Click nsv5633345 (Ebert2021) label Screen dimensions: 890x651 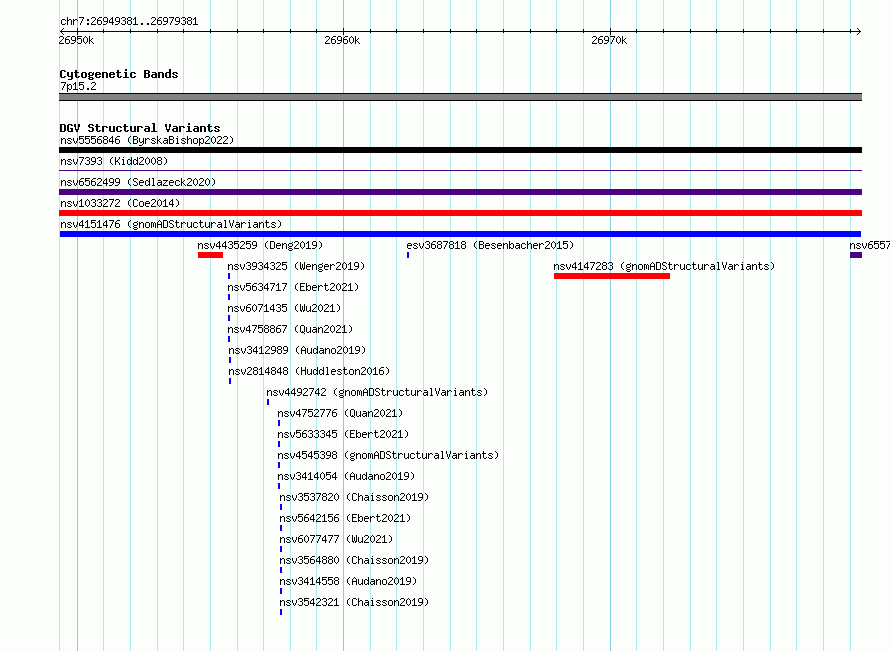(x=343, y=434)
